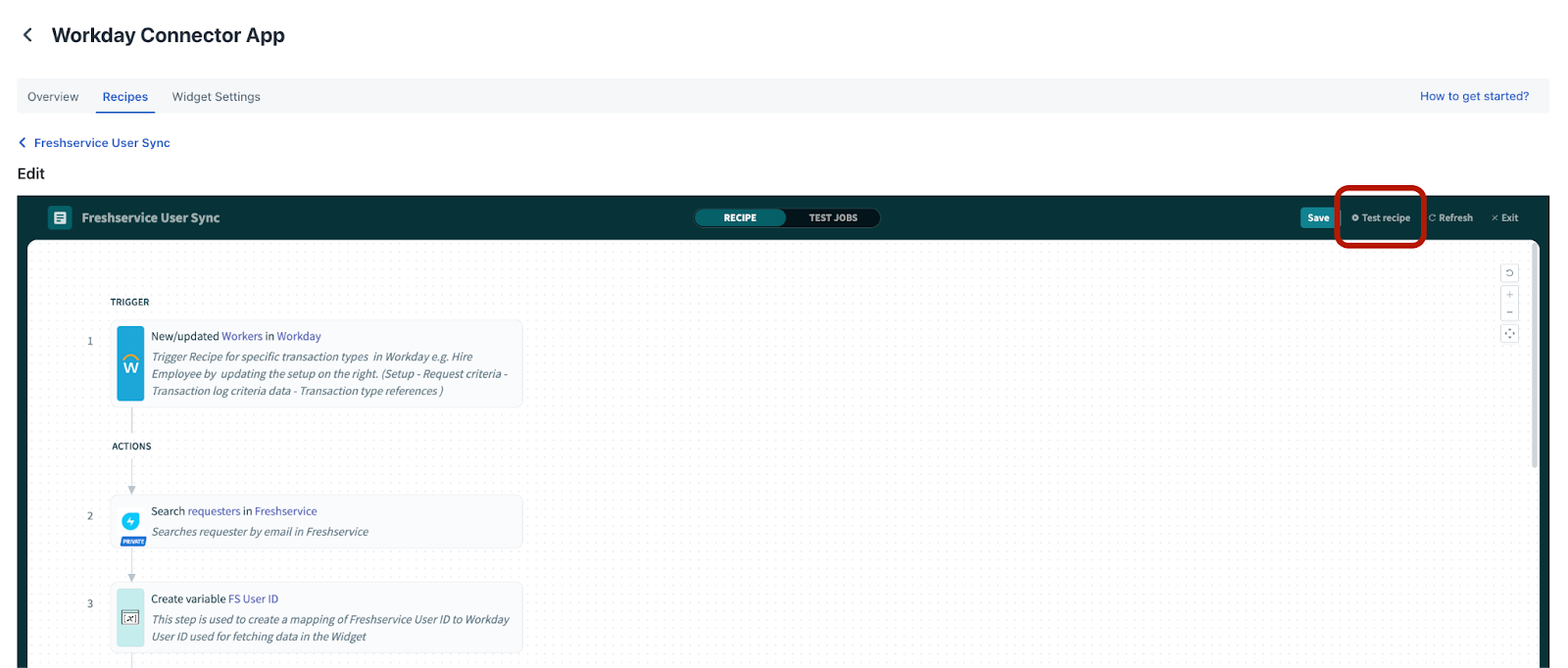Click the Workers link in the trigger step
This screenshot has height=668, width=1568.
(242, 336)
